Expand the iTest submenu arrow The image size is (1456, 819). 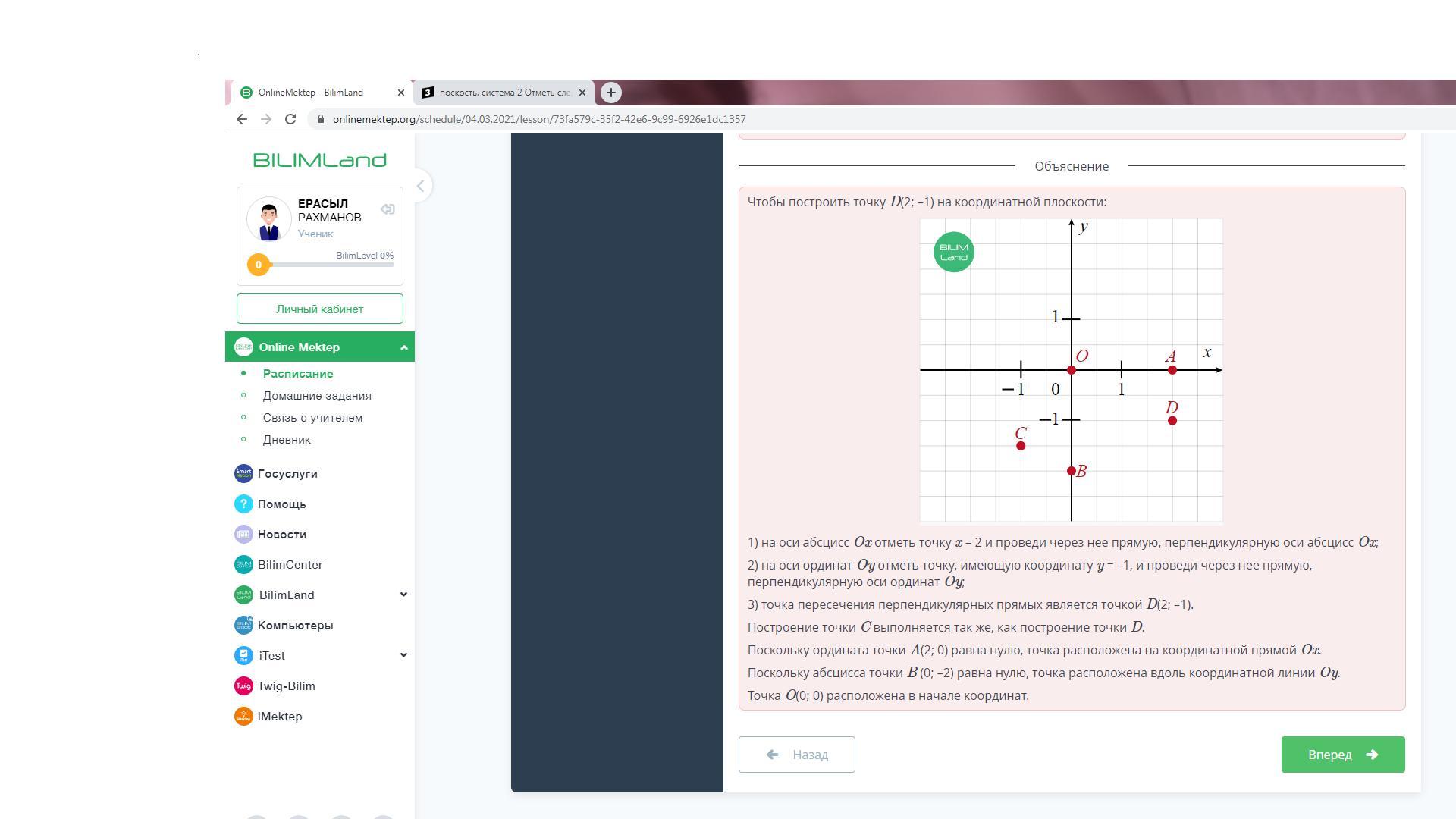point(403,655)
